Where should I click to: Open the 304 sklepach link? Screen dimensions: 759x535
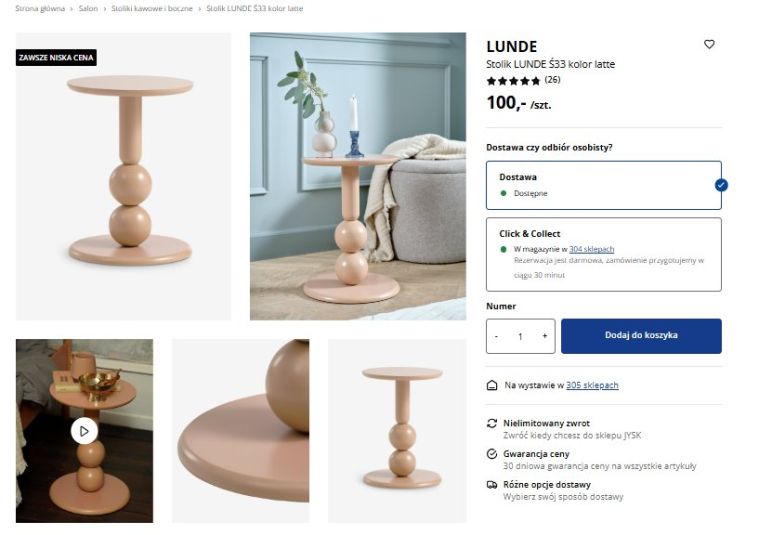[592, 249]
